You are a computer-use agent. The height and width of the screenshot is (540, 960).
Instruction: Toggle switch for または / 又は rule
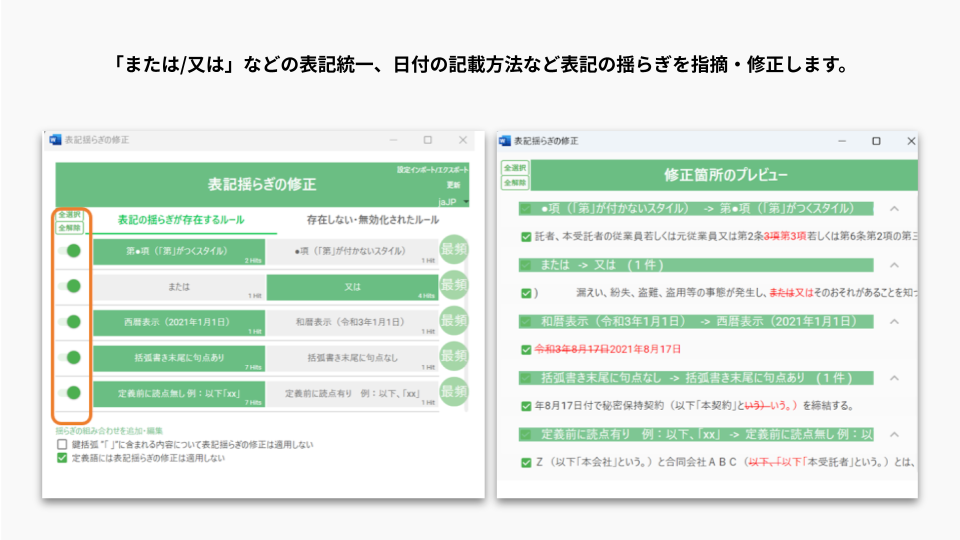tap(70, 286)
